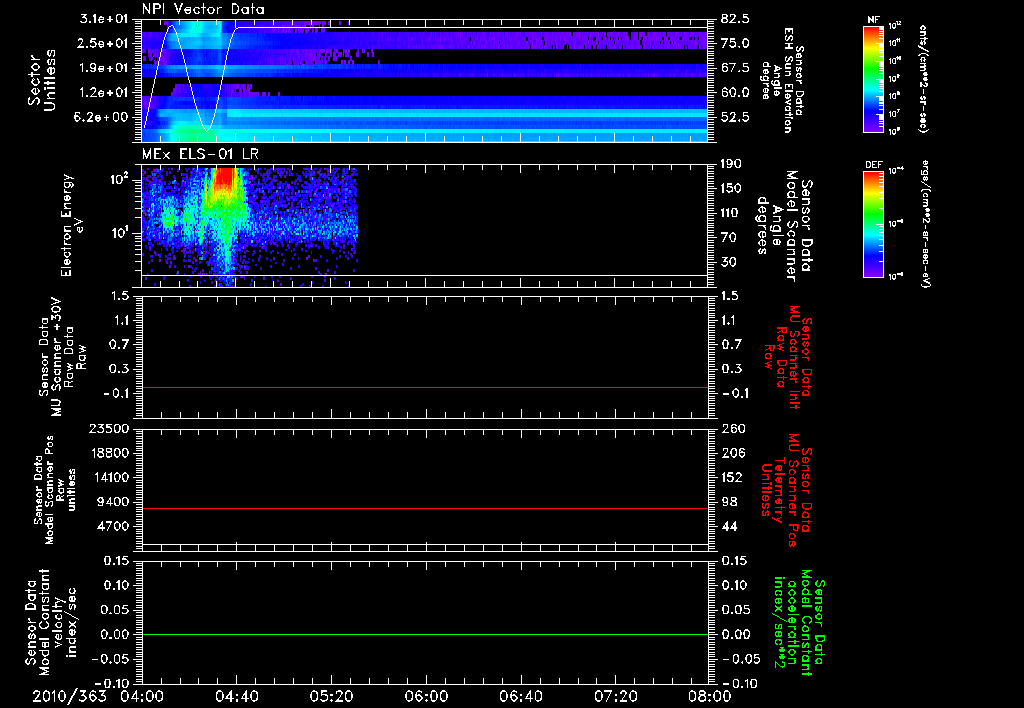Click the cnts/(cm**2-sr-sec) units label
Screen dimensions: 1024x708
(x=923, y=79)
